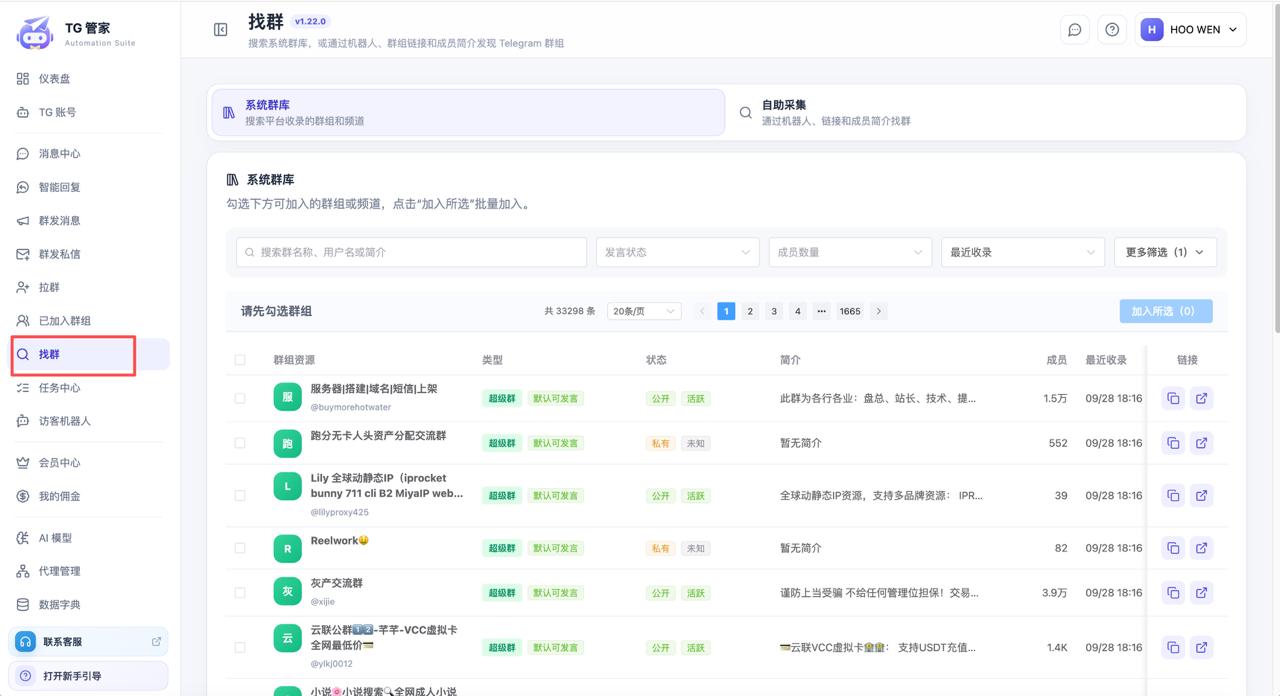This screenshot has height=696, width=1280.
Task: Open external-link icon beside 联系客服
Action: (156, 642)
